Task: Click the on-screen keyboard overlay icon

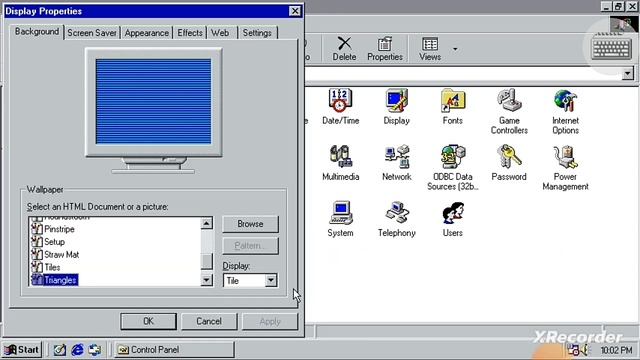Action: 611,49
